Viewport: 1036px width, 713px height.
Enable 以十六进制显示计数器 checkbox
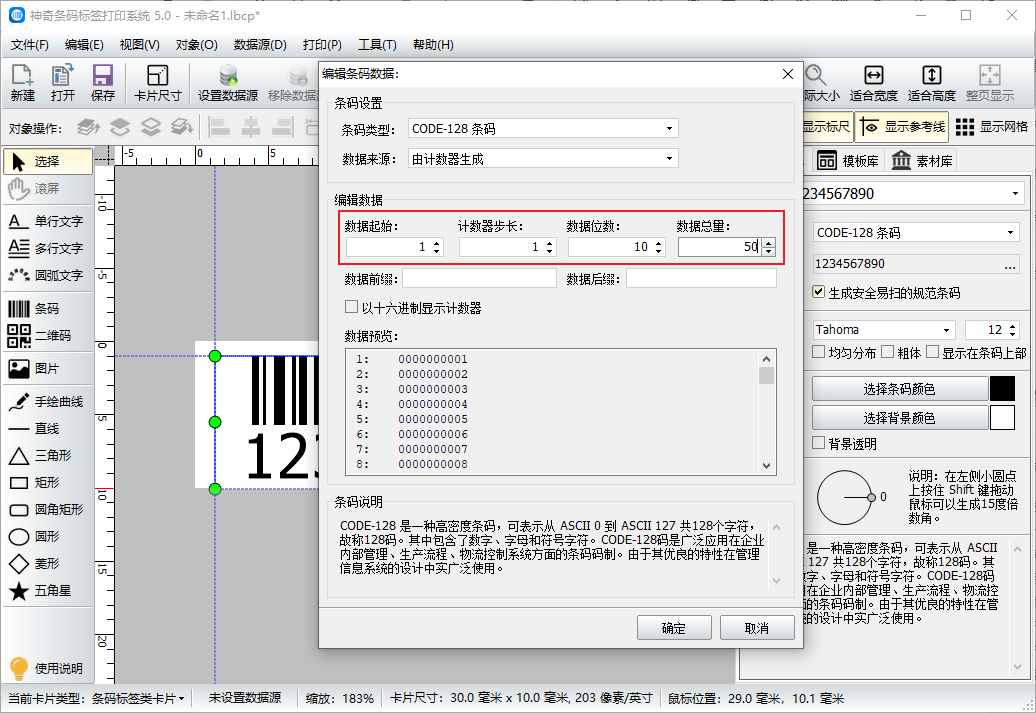352,307
